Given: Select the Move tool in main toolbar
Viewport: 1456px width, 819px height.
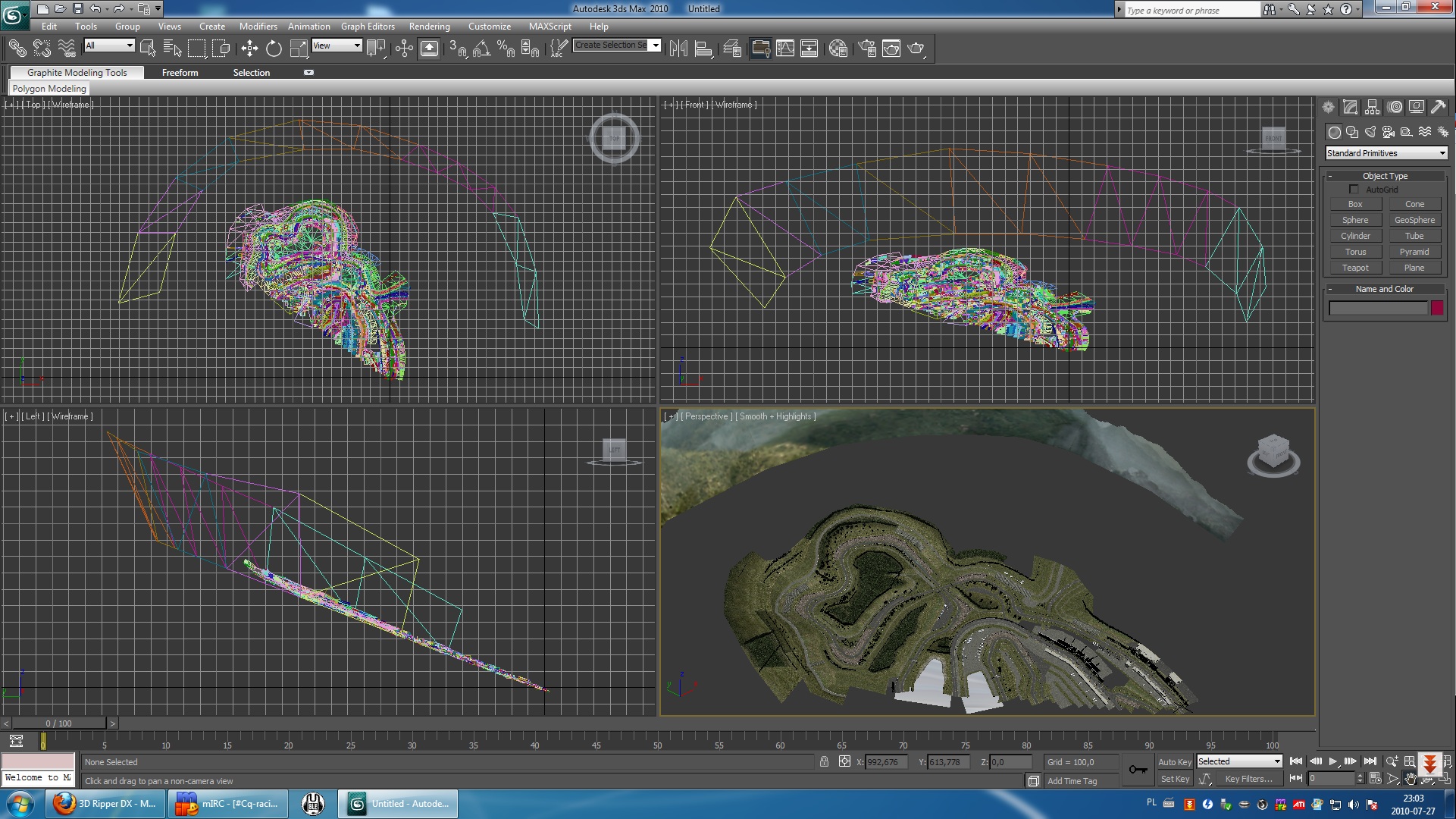Looking at the screenshot, I should point(249,49).
